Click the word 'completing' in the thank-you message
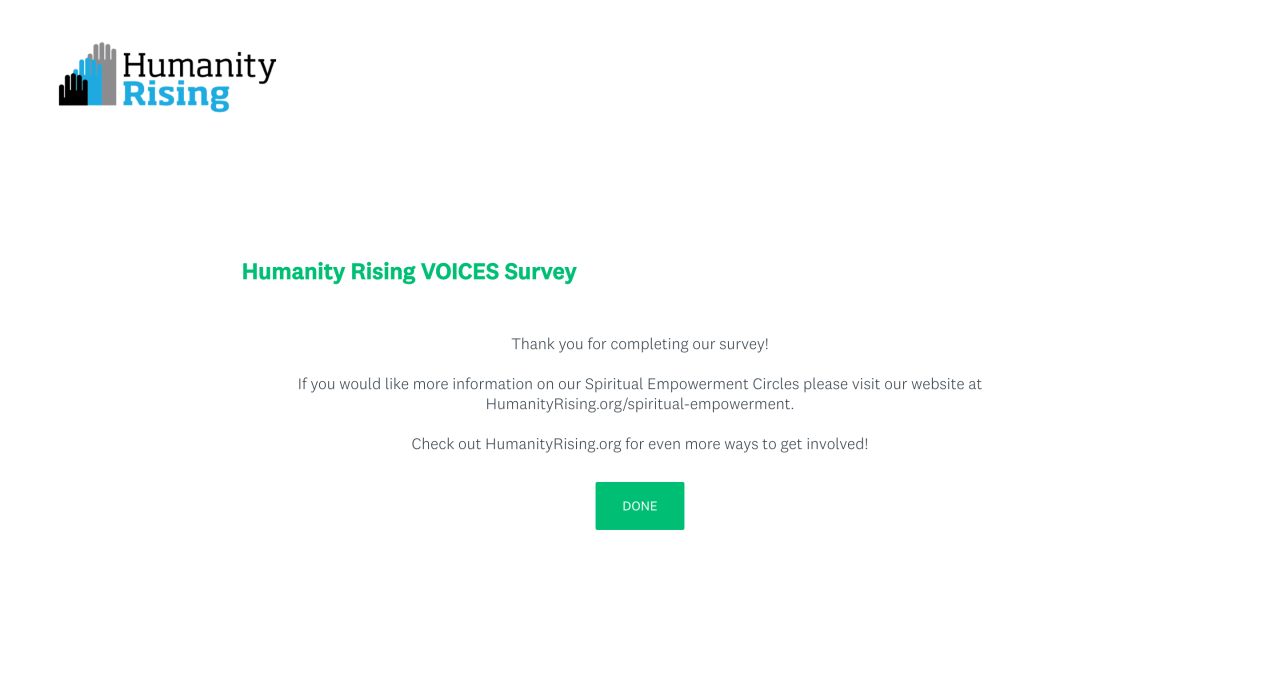1280x685 pixels. (649, 344)
